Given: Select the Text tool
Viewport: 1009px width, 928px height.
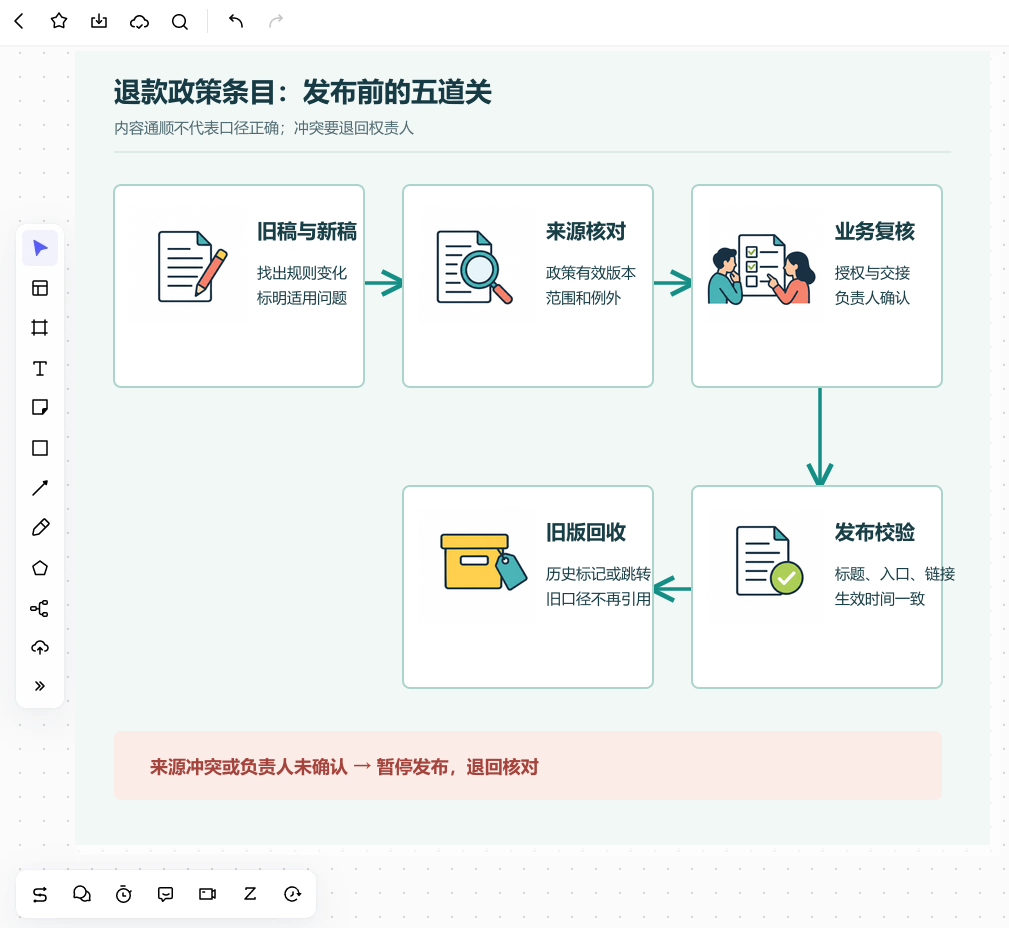Looking at the screenshot, I should (x=40, y=368).
